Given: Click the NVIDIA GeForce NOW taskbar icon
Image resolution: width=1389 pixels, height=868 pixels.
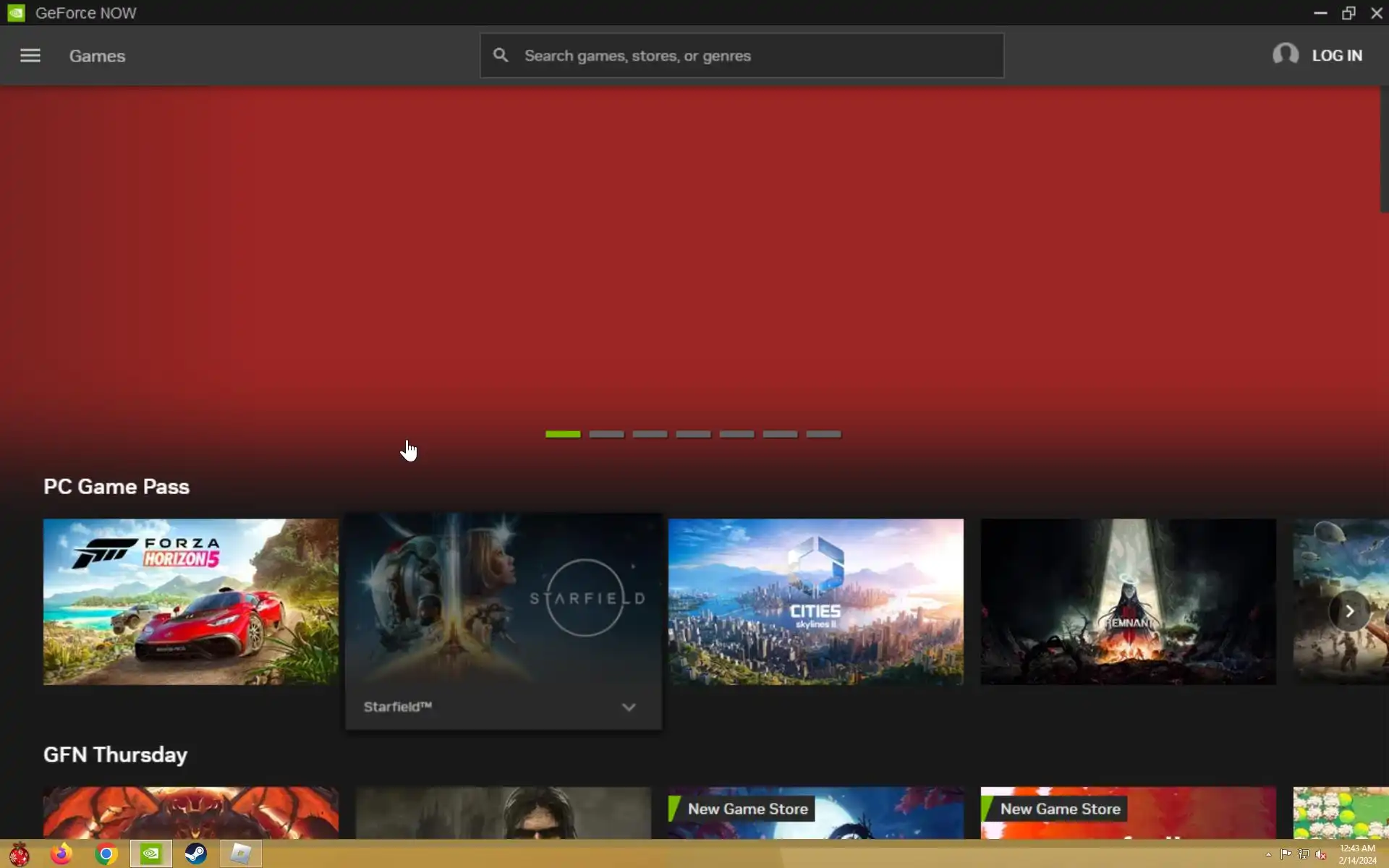Looking at the screenshot, I should (150, 854).
